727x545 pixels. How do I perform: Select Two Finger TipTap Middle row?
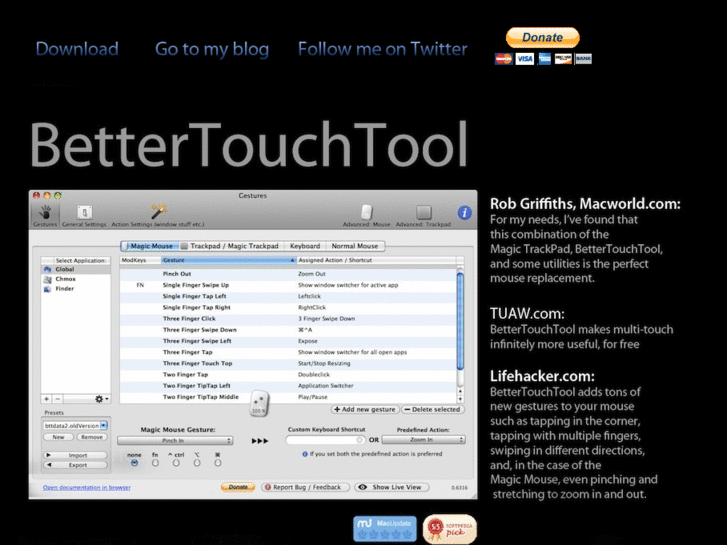288,397
